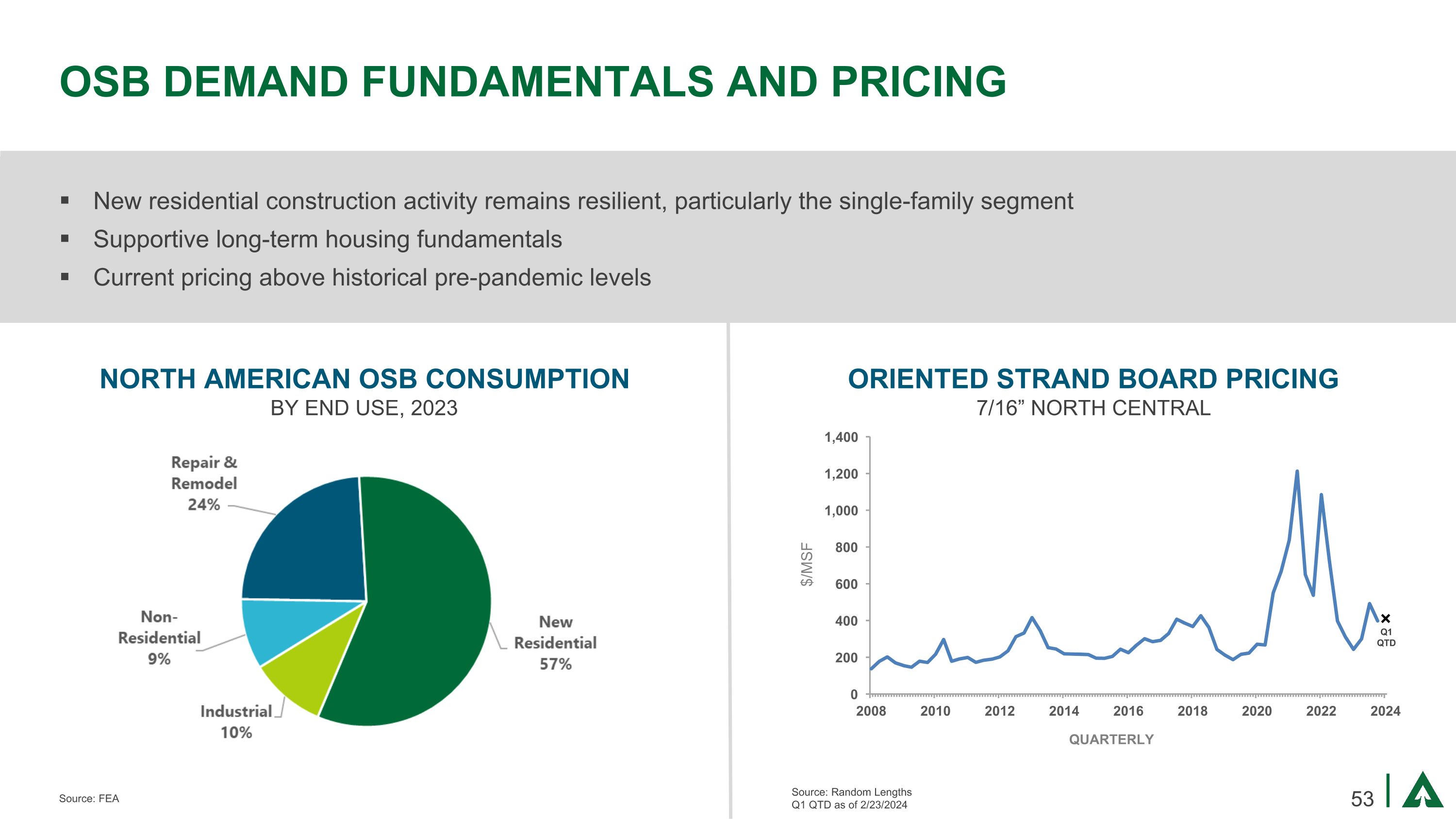Viewport: 1456px width, 819px height.
Task: Click the Repair & Remodel 24% label
Action: [204, 483]
